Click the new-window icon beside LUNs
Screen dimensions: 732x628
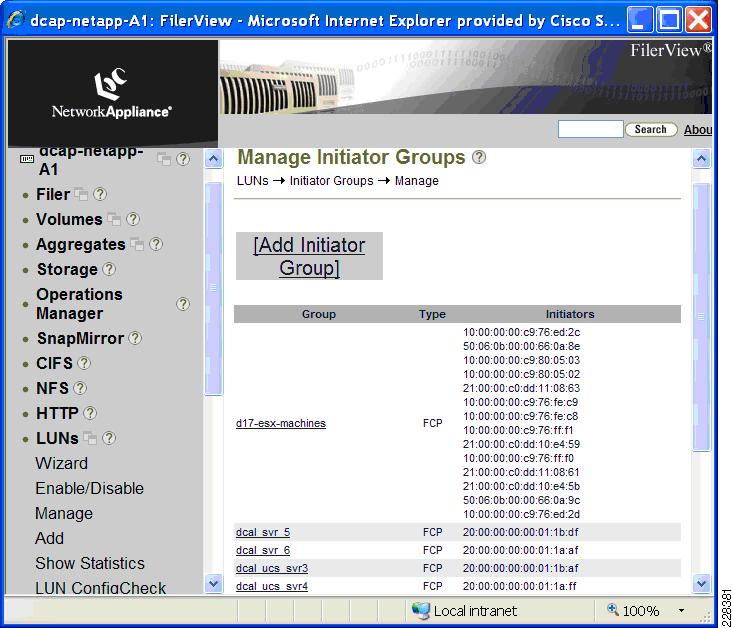point(90,438)
